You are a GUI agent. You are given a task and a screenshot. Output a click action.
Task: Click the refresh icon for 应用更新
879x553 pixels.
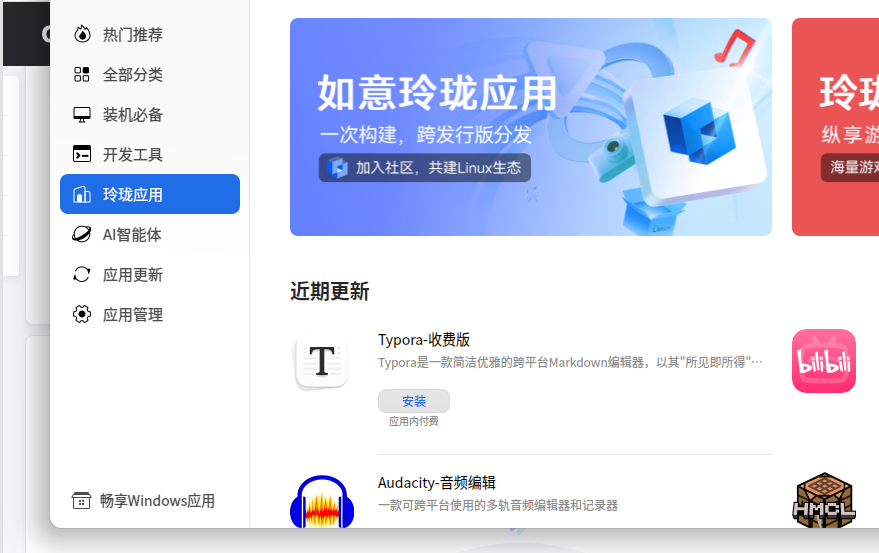pyautogui.click(x=82, y=274)
